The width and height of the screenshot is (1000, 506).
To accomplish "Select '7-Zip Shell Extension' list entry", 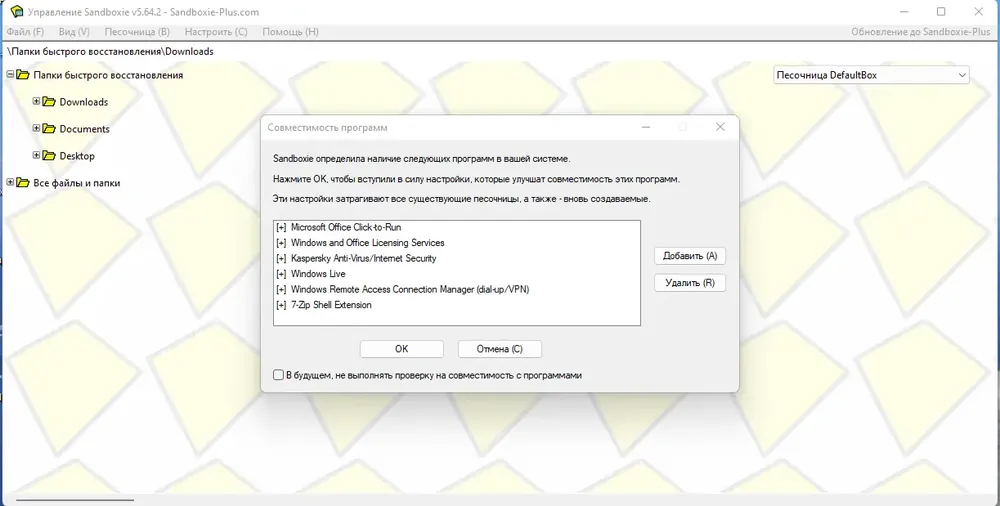I will point(457,305).
